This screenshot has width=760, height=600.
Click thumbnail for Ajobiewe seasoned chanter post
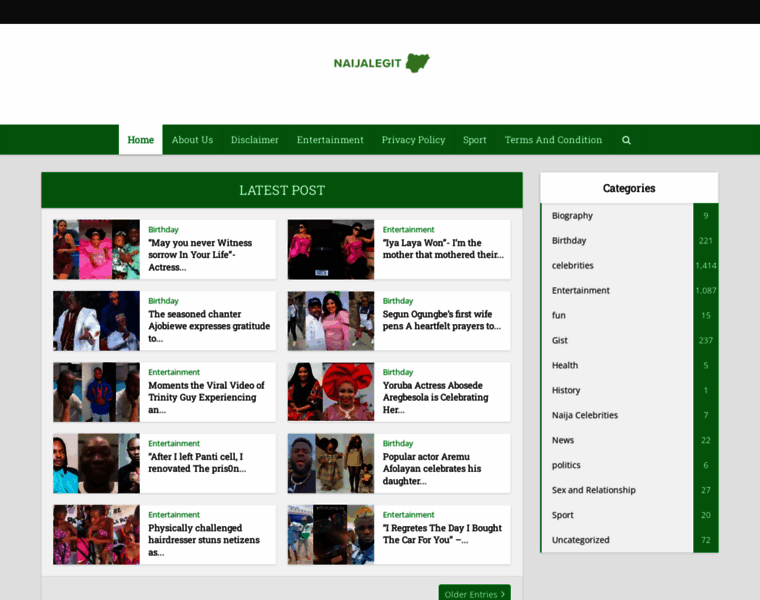pyautogui.click(x=96, y=321)
